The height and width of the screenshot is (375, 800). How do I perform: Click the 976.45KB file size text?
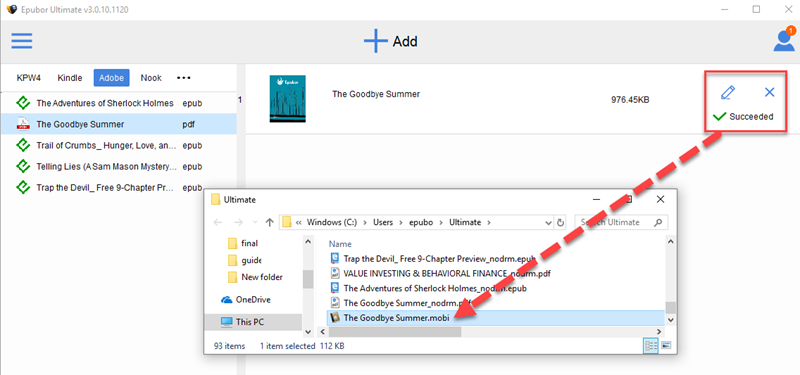[x=630, y=100]
